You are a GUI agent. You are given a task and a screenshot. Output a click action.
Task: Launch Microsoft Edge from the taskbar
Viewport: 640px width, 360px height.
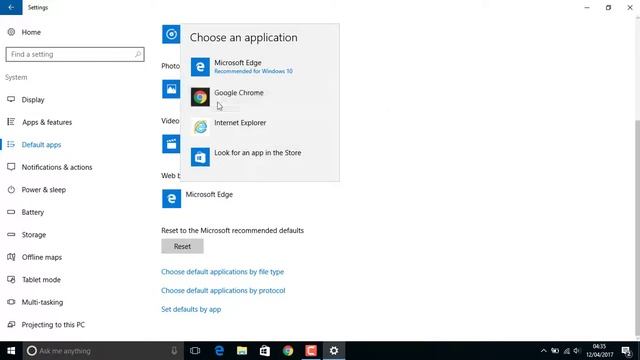point(219,351)
